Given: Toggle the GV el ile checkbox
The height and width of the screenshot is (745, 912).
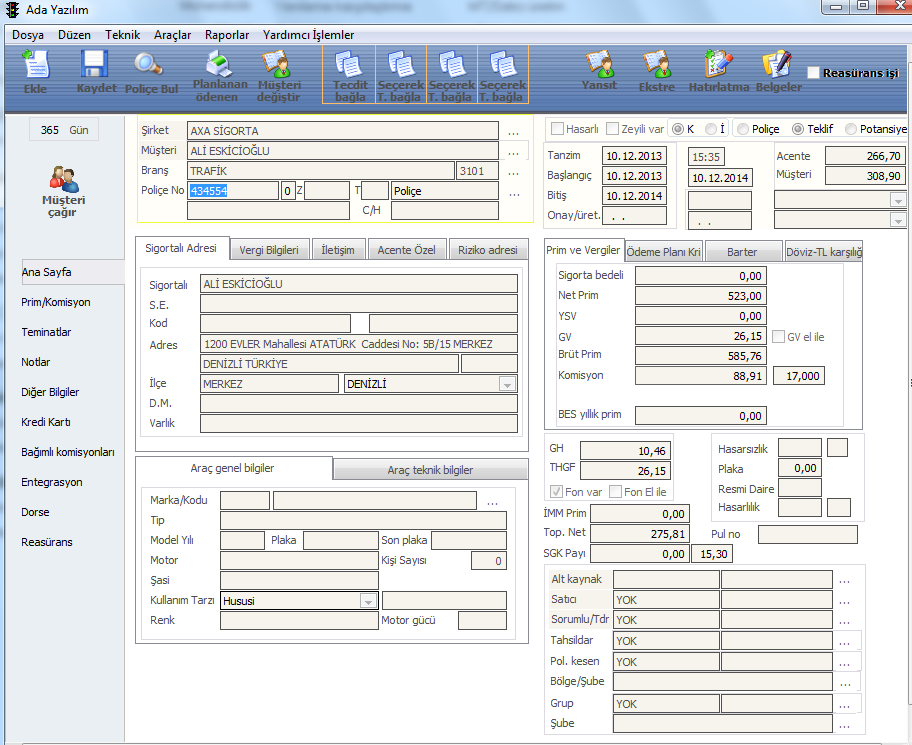Looking at the screenshot, I should tap(778, 337).
